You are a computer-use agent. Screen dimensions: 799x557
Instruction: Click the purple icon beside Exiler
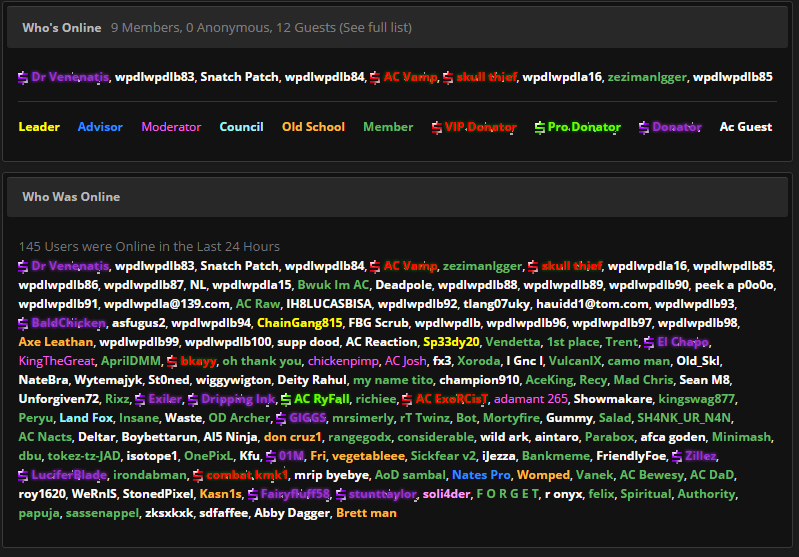coord(140,399)
